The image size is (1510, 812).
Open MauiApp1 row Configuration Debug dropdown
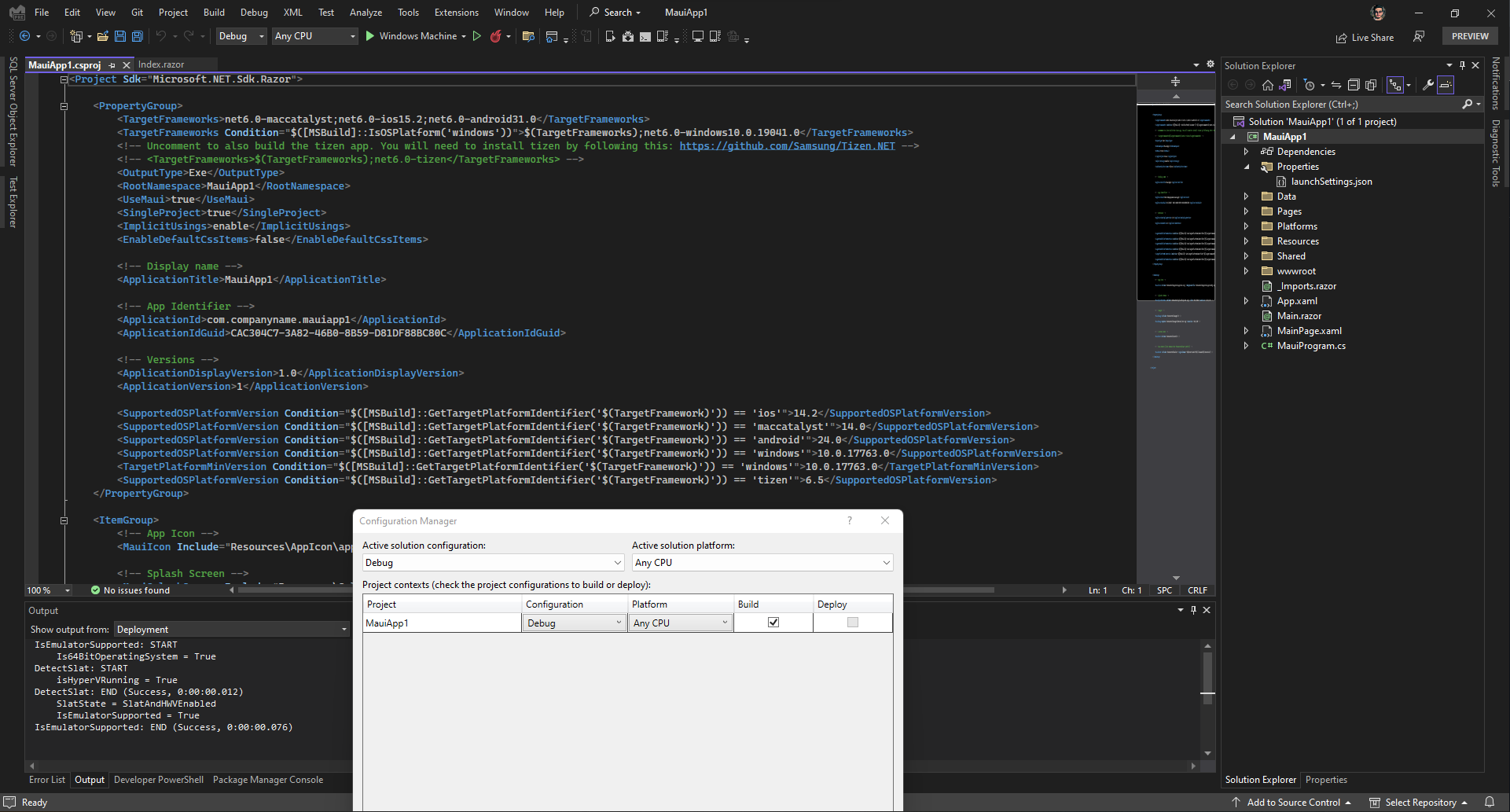[x=575, y=623]
